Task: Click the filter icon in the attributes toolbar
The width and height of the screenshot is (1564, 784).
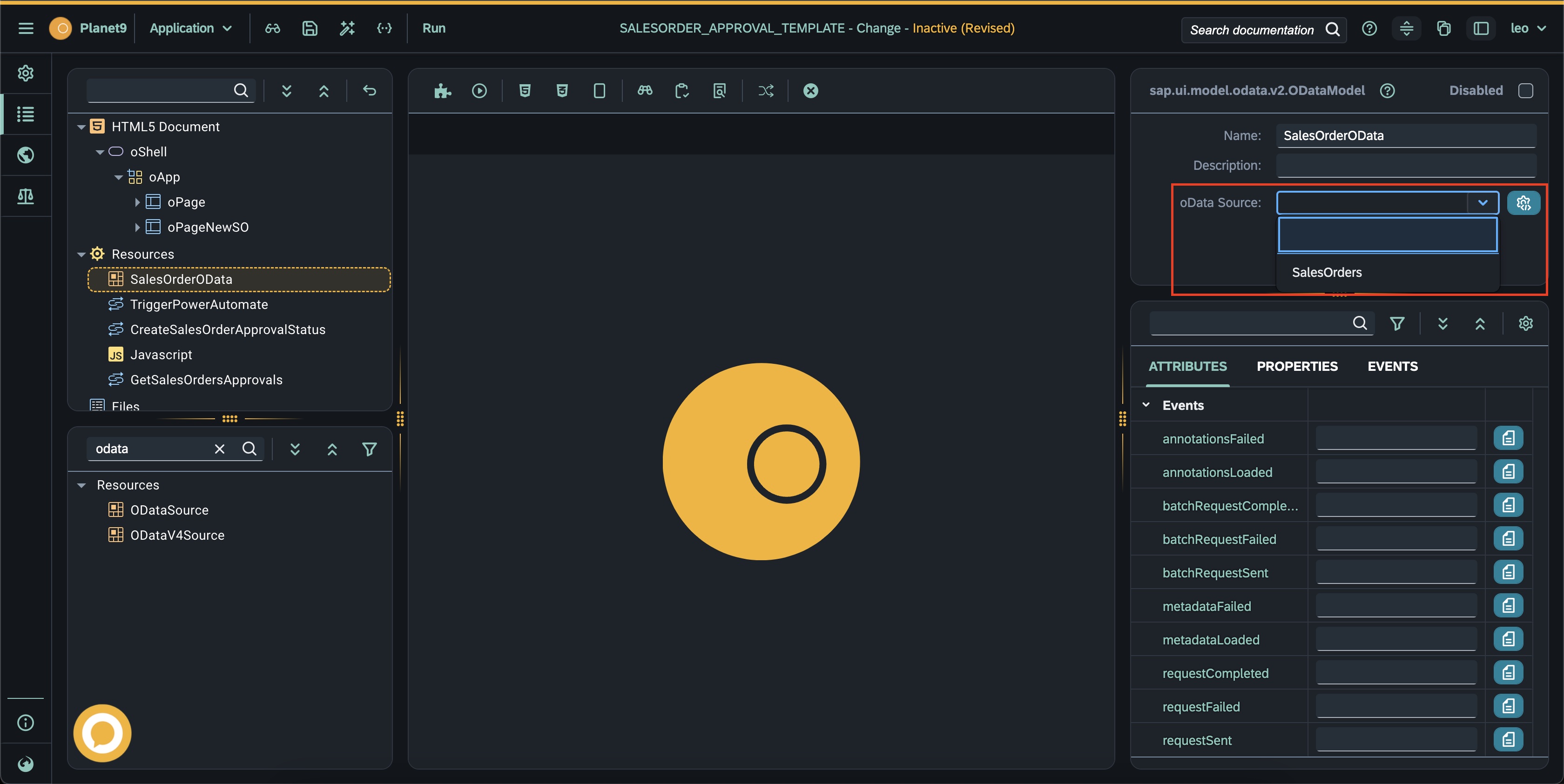Action: pyautogui.click(x=1397, y=323)
